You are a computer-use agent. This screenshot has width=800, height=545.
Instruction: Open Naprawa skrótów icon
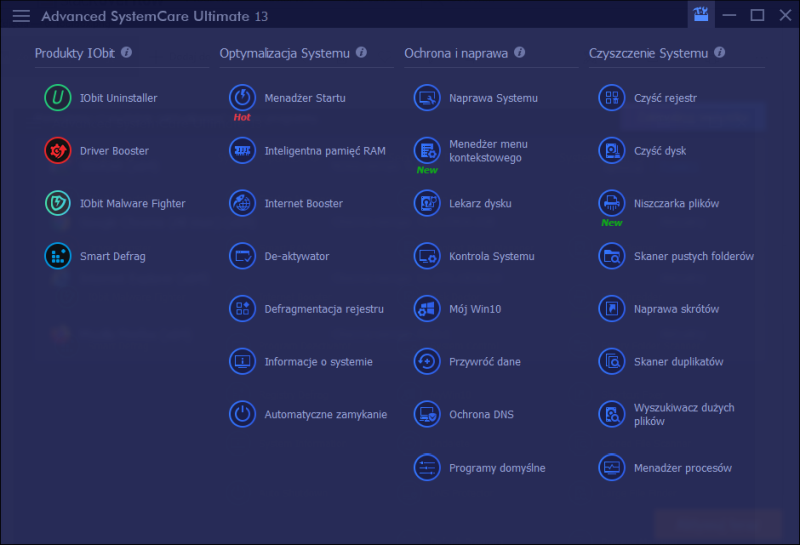point(612,309)
